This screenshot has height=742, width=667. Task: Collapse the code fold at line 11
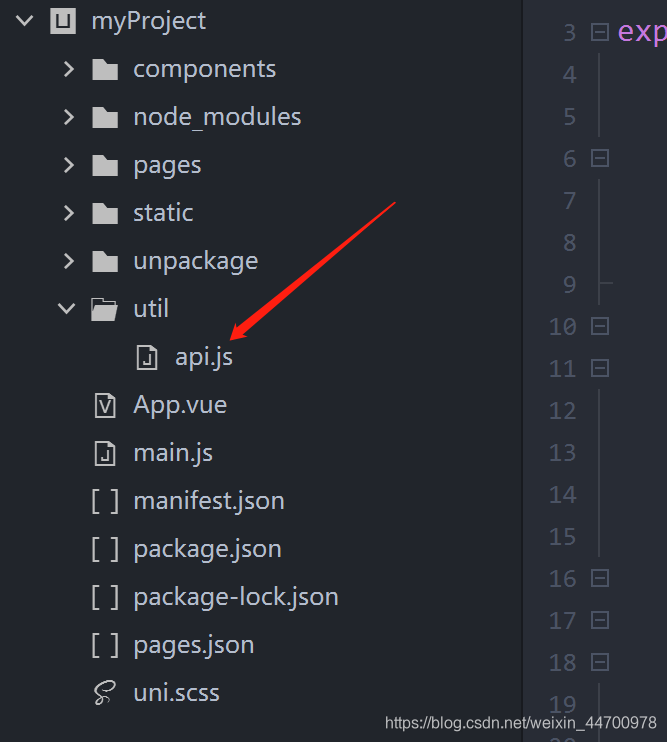[600, 369]
